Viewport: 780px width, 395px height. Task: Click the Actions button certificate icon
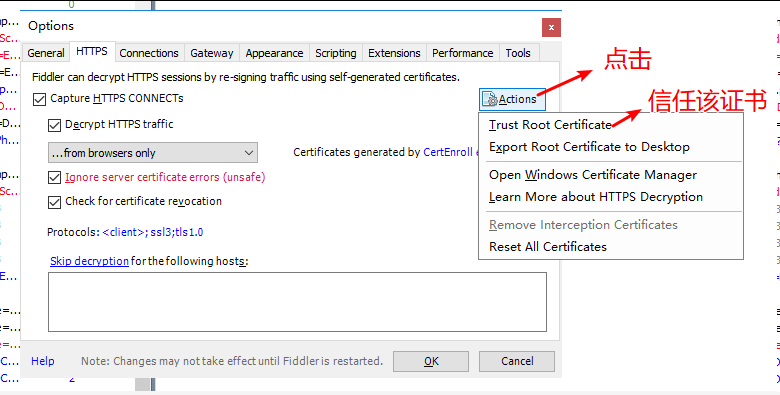(489, 99)
